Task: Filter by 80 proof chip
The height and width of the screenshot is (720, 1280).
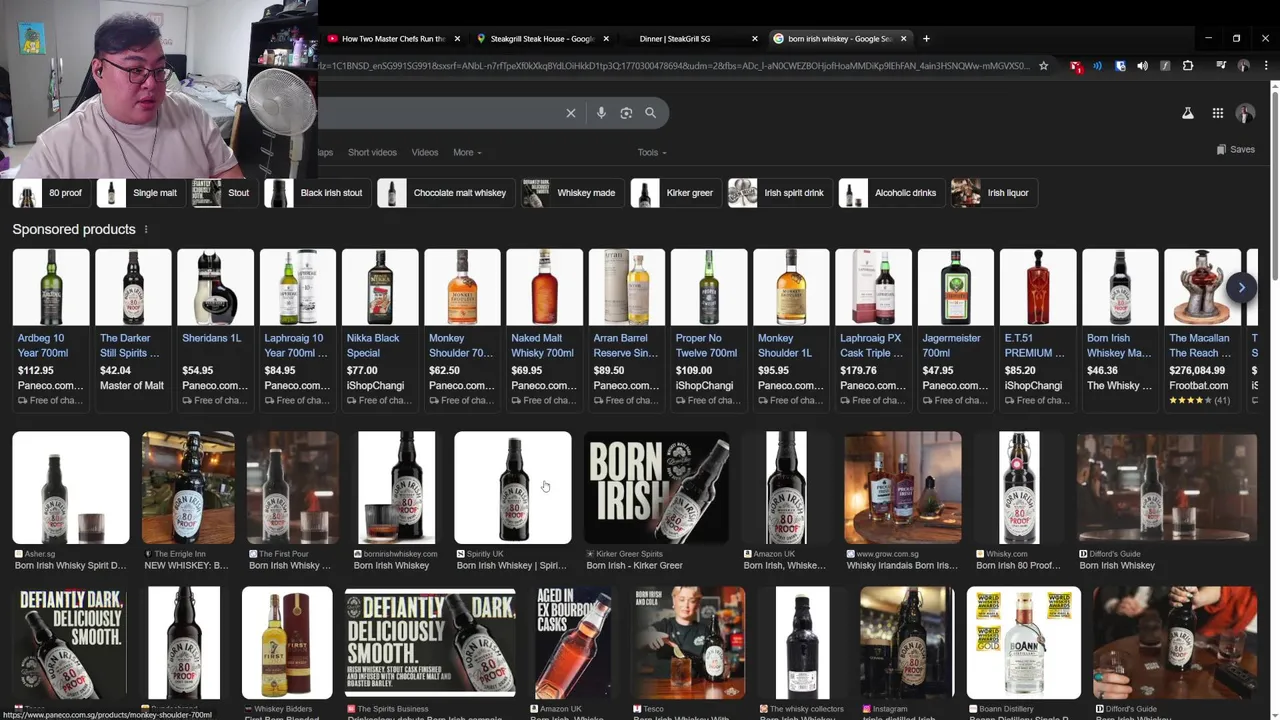Action: 51,193
